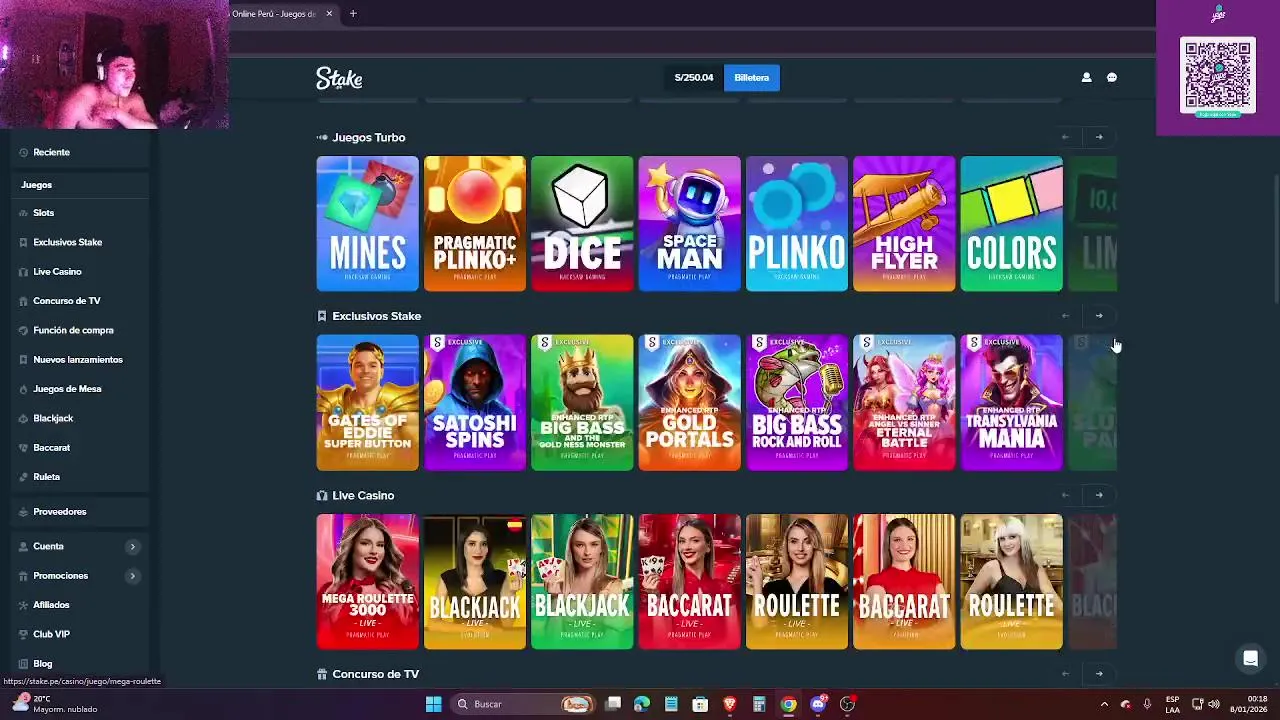Image resolution: width=1280 pixels, height=720 pixels.
Task: Select Afiliados in sidebar
Action: pos(51,605)
